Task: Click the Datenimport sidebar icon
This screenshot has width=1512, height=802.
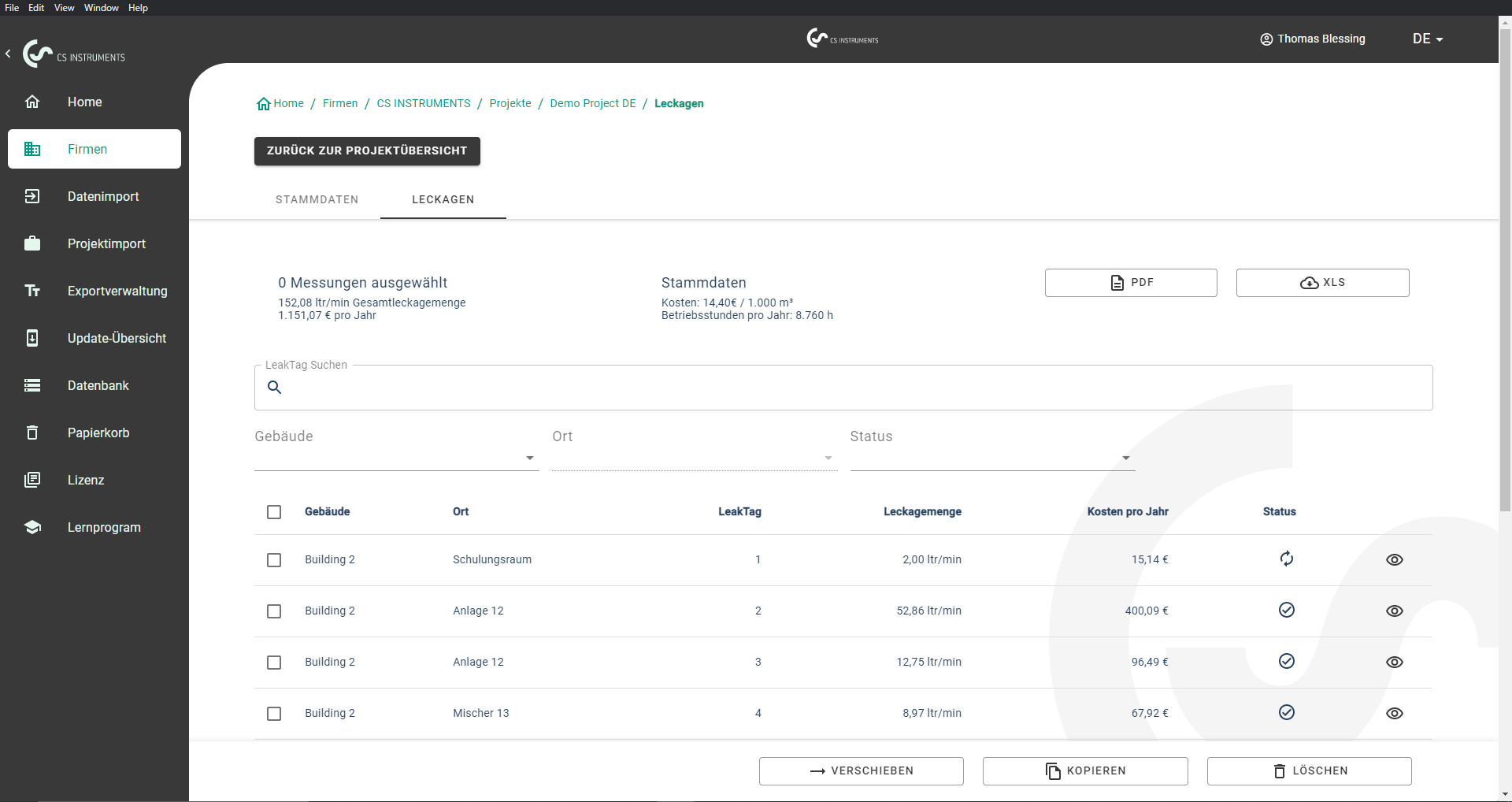Action: point(32,196)
